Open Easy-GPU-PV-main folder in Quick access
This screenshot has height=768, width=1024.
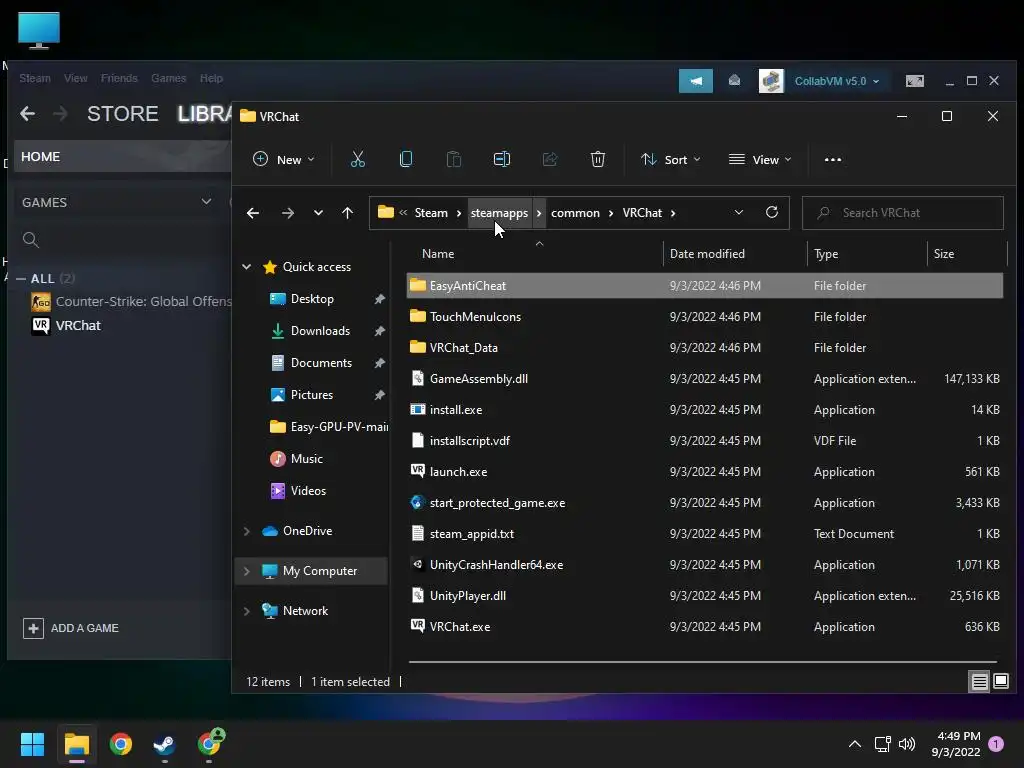coord(329,427)
